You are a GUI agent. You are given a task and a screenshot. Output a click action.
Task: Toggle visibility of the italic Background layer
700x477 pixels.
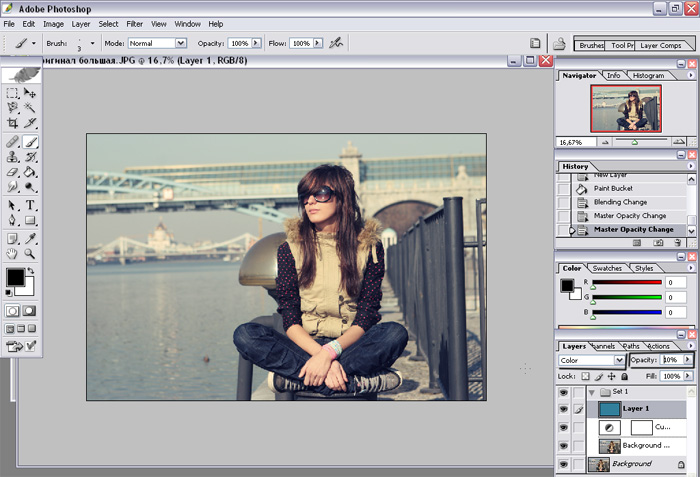(563, 464)
